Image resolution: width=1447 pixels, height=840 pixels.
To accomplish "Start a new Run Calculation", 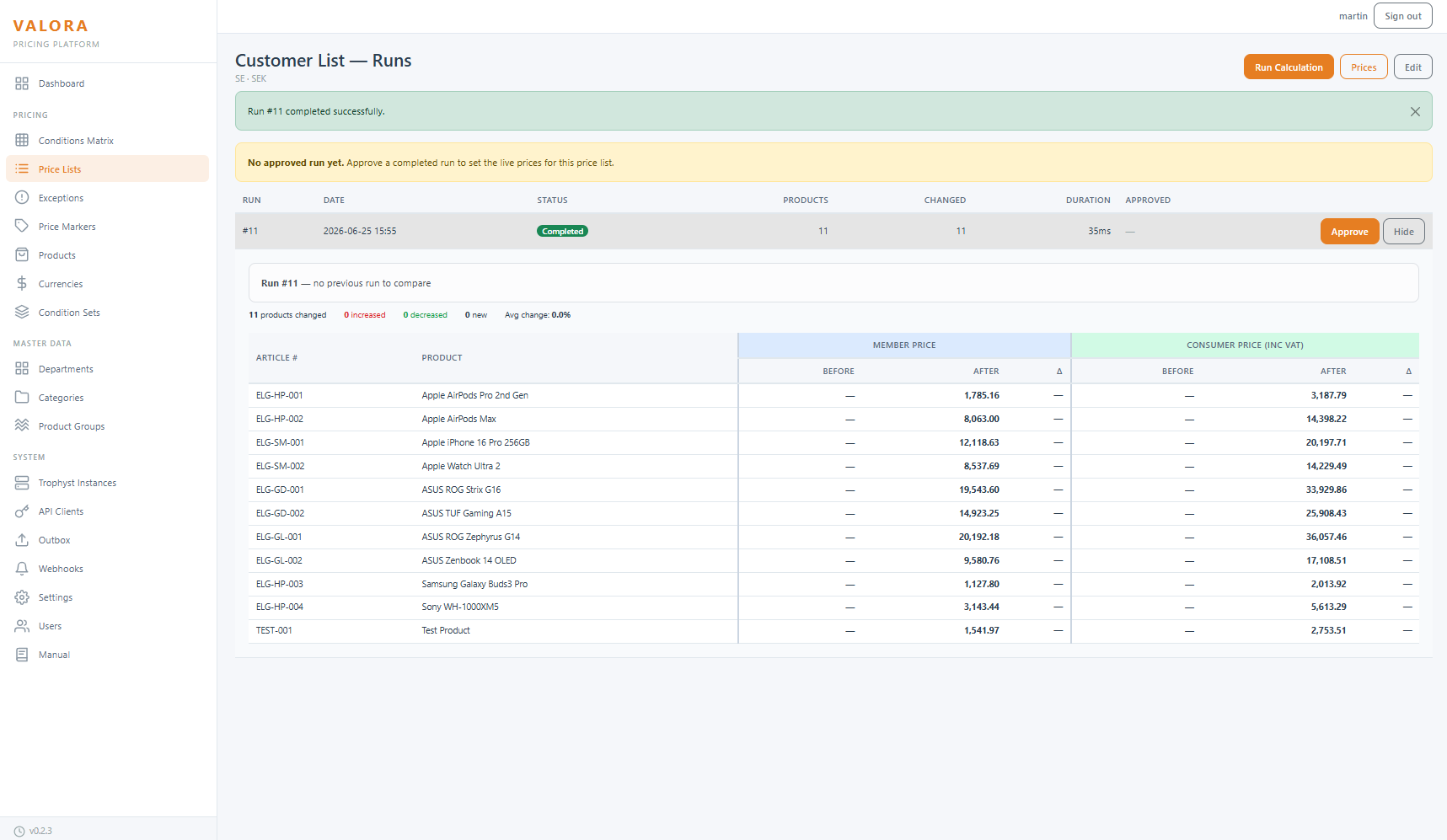I will tap(1289, 67).
